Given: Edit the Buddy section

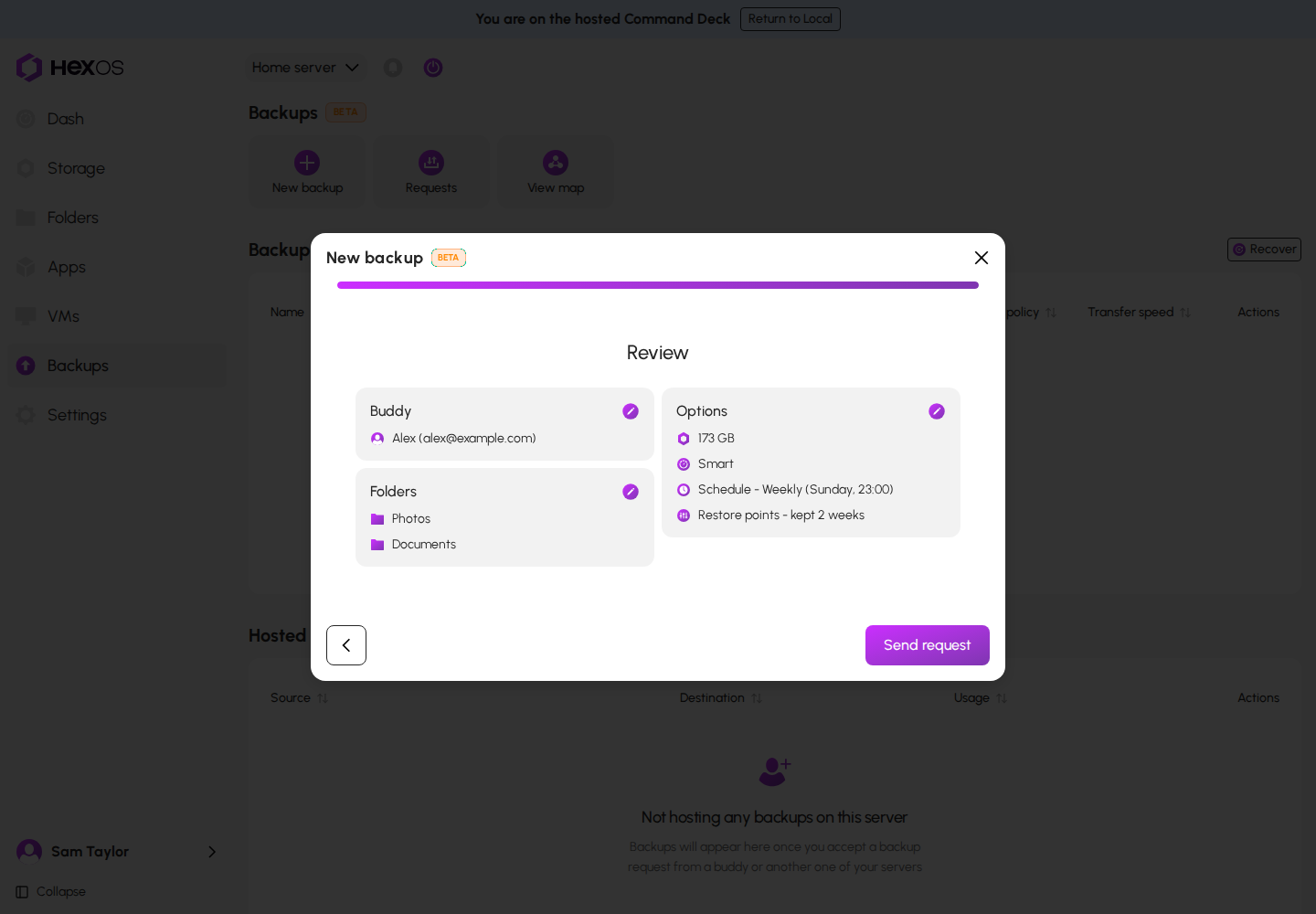Looking at the screenshot, I should tap(631, 411).
